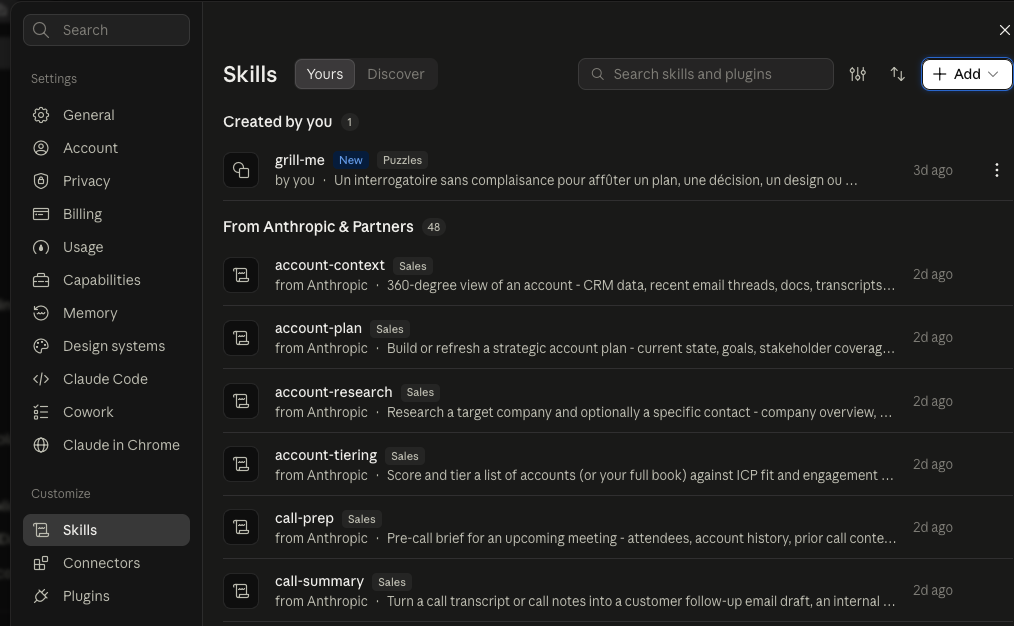1014x626 pixels.
Task: Open the Billing section
Action: [x=106, y=214]
